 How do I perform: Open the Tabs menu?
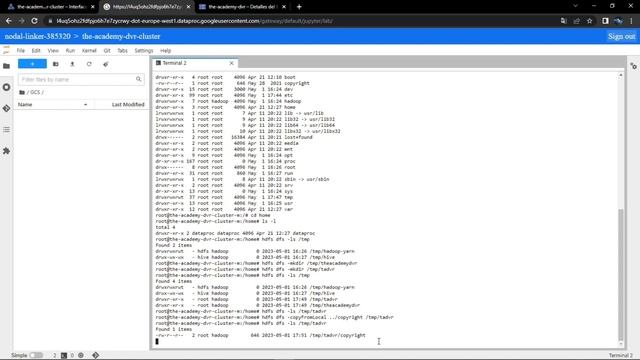[122, 51]
